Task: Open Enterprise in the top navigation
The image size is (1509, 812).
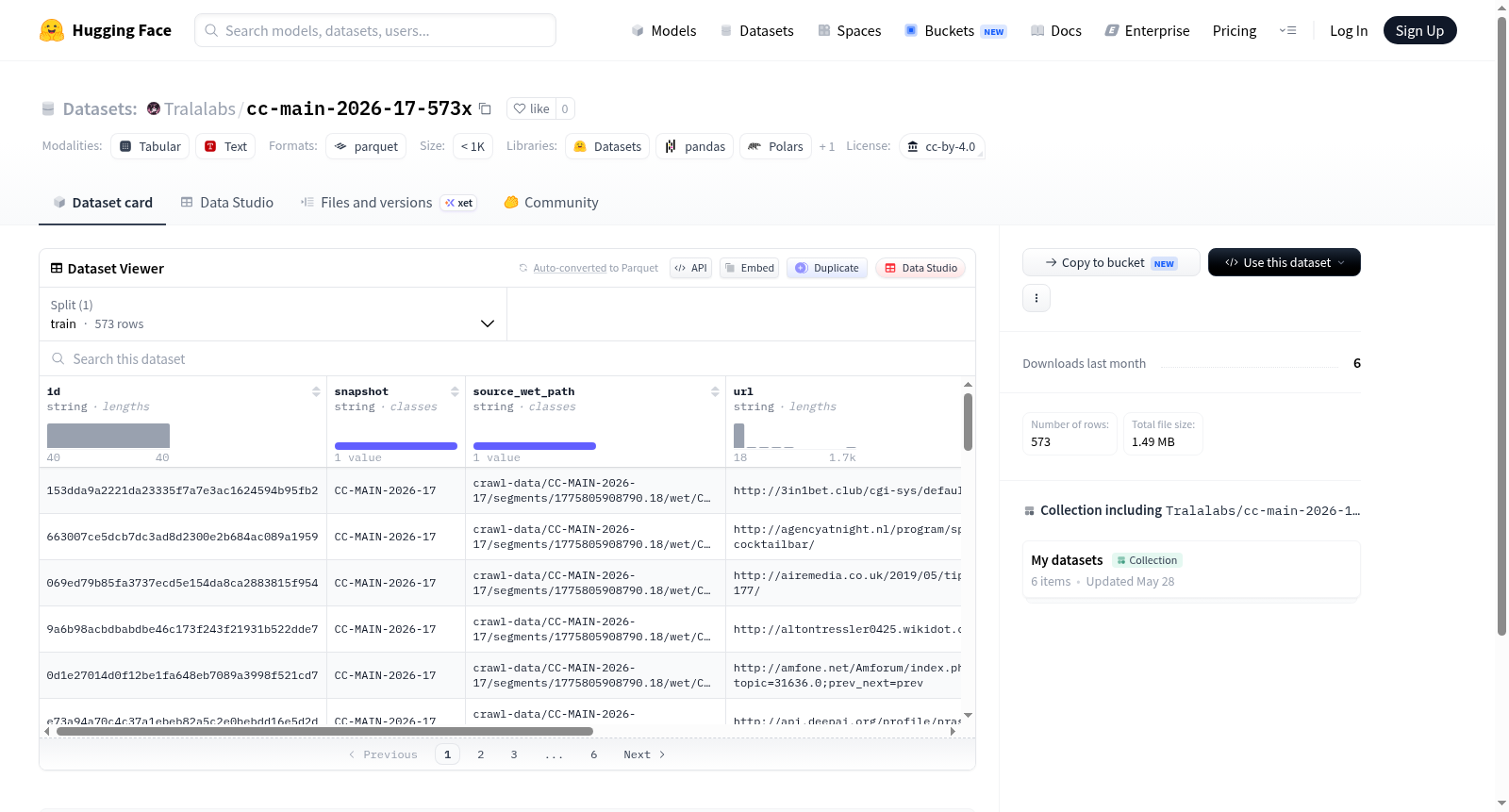Action: (x=1147, y=30)
